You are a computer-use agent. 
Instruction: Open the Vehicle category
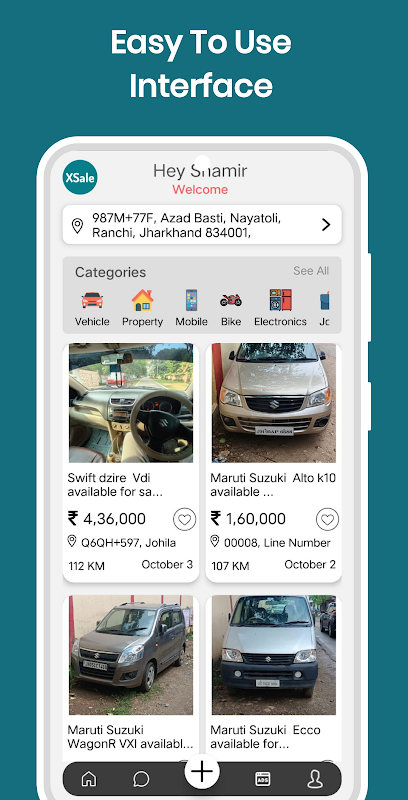(x=92, y=308)
